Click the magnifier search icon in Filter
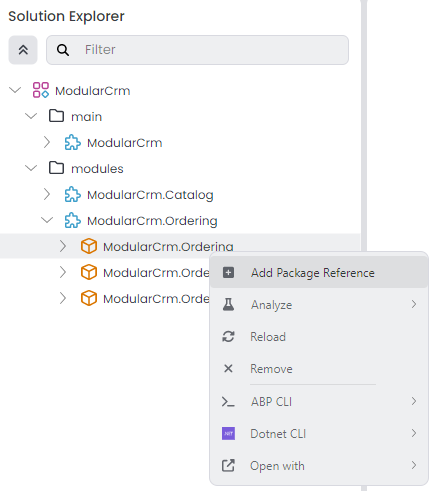The height and width of the screenshot is (491, 435). [63, 50]
